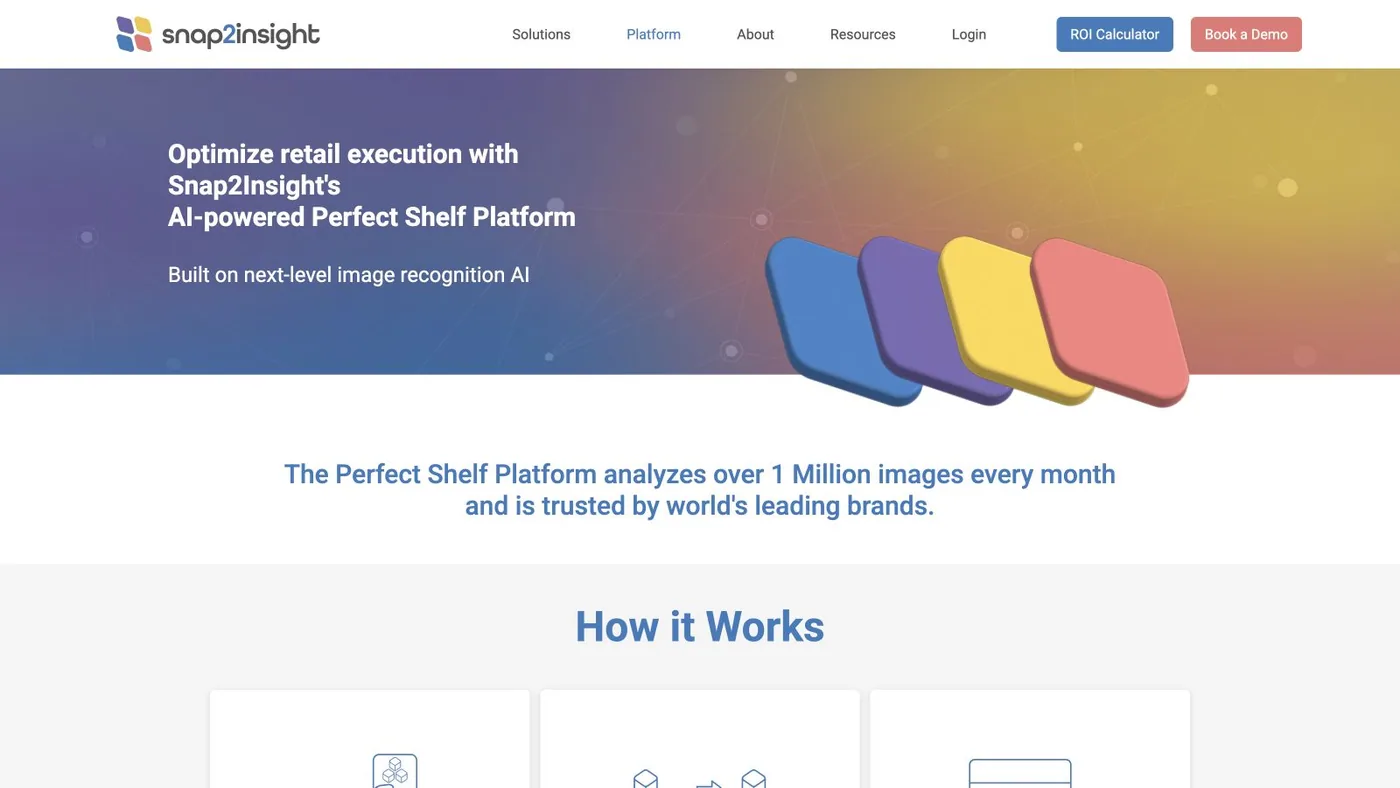The image size is (1400, 788).
Task: Click the snap2insight wordmark text
Action: [241, 36]
